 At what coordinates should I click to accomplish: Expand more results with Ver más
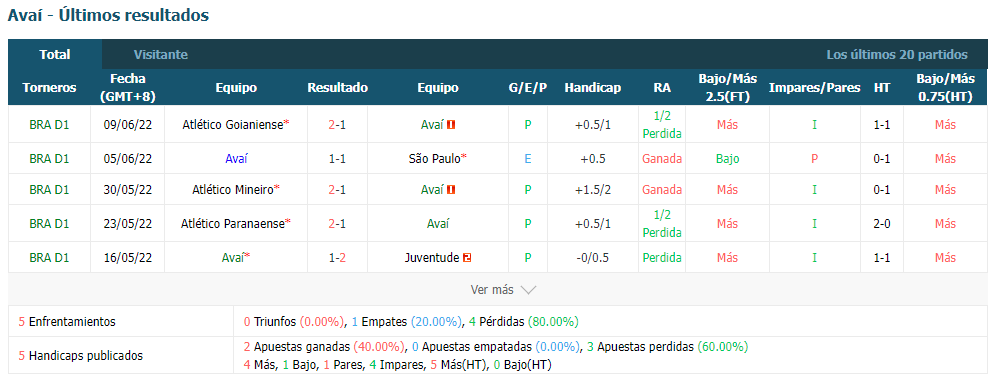492,290
